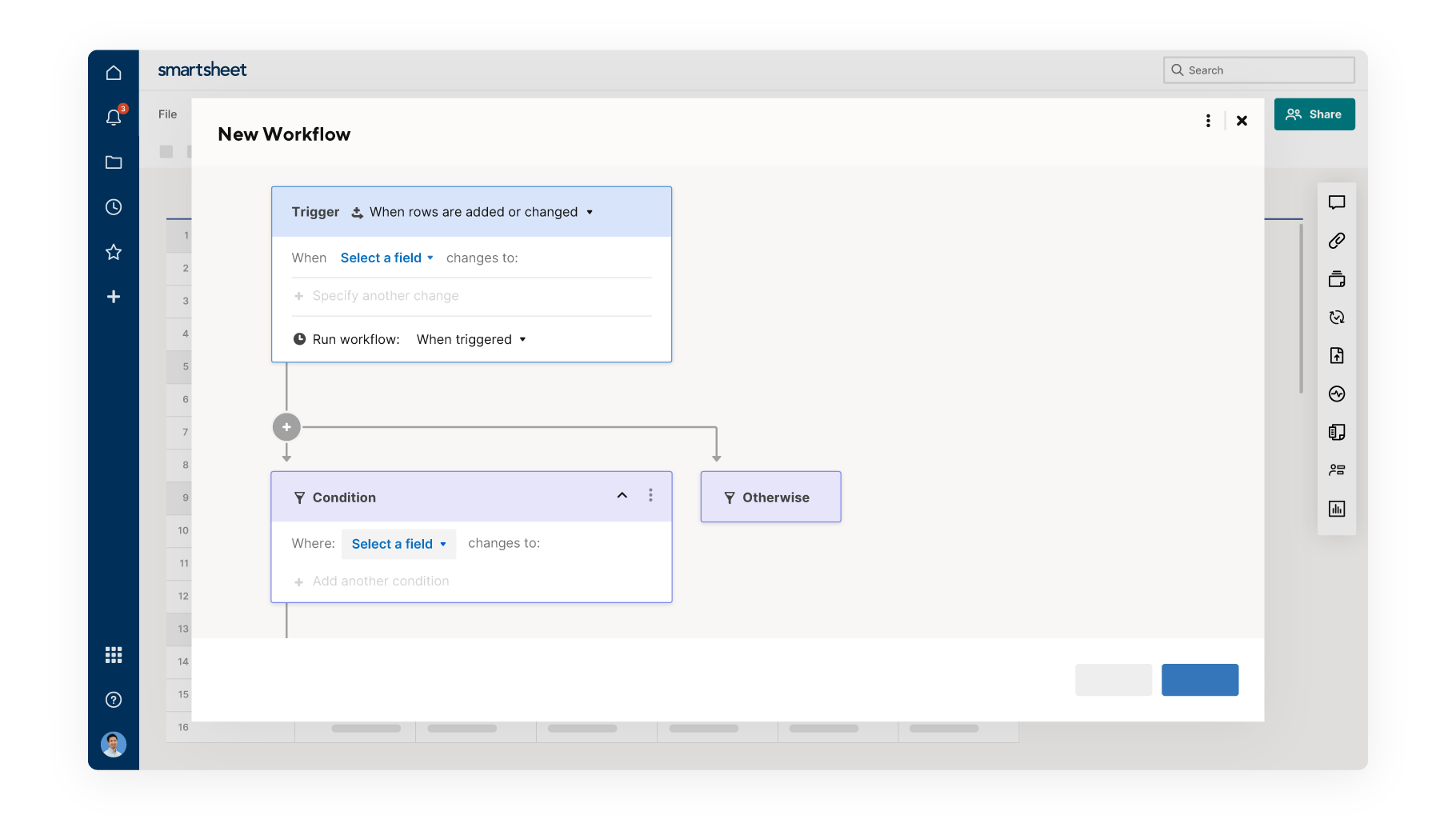Image resolution: width=1456 pixels, height=819 pixels.
Task: Open Favorites star icon
Action: click(x=114, y=252)
